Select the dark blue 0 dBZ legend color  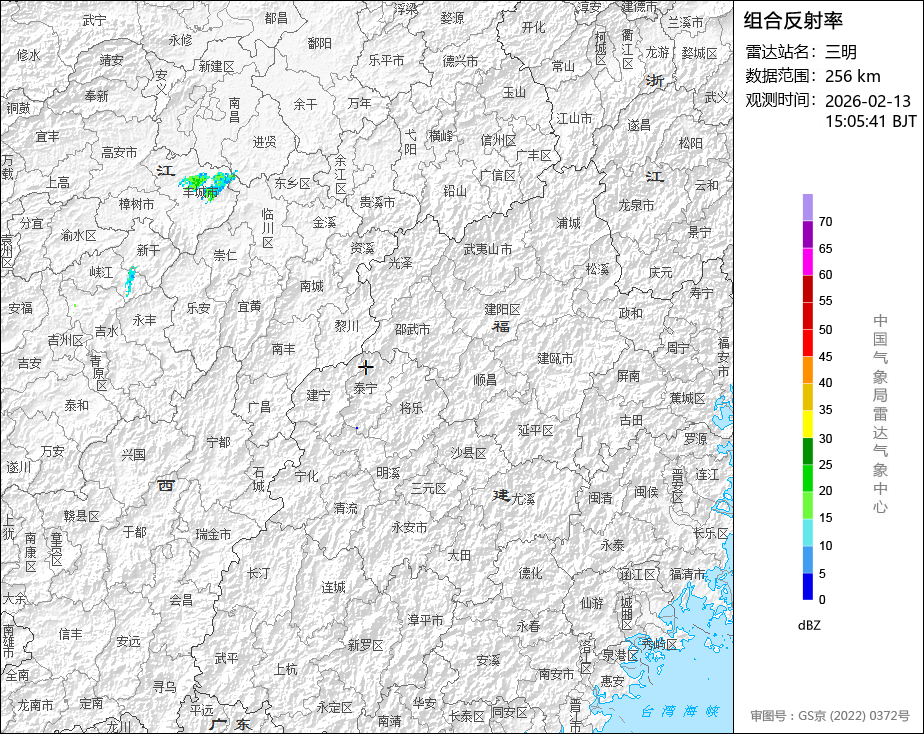point(807,586)
